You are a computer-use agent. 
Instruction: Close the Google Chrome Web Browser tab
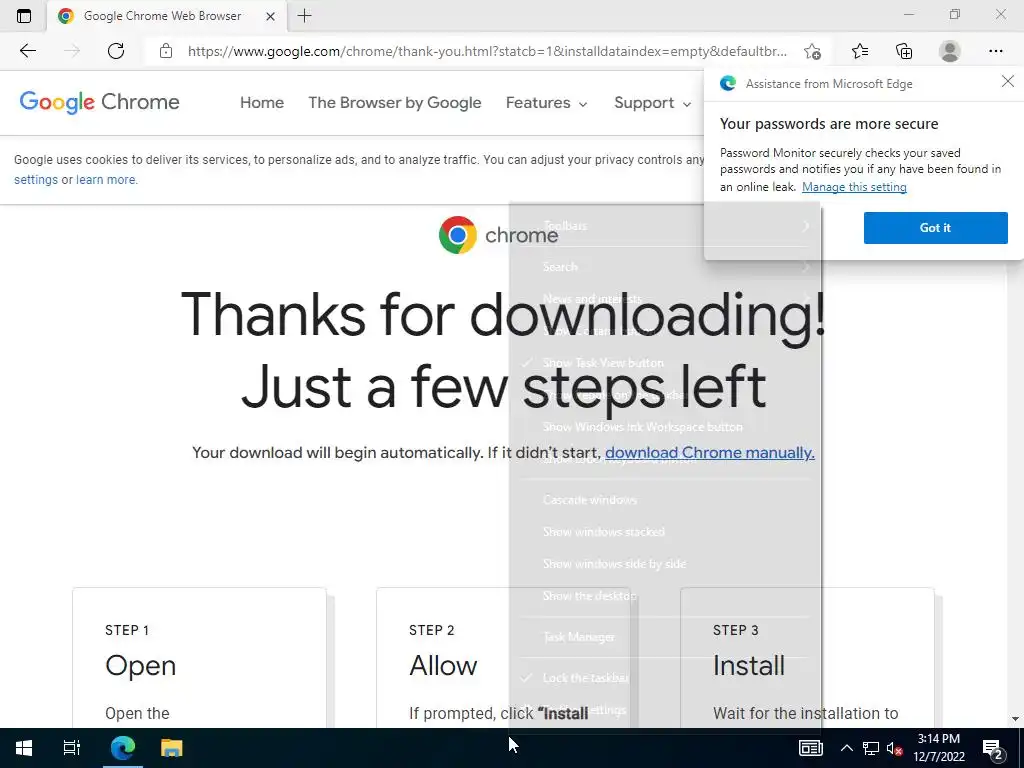click(x=270, y=16)
